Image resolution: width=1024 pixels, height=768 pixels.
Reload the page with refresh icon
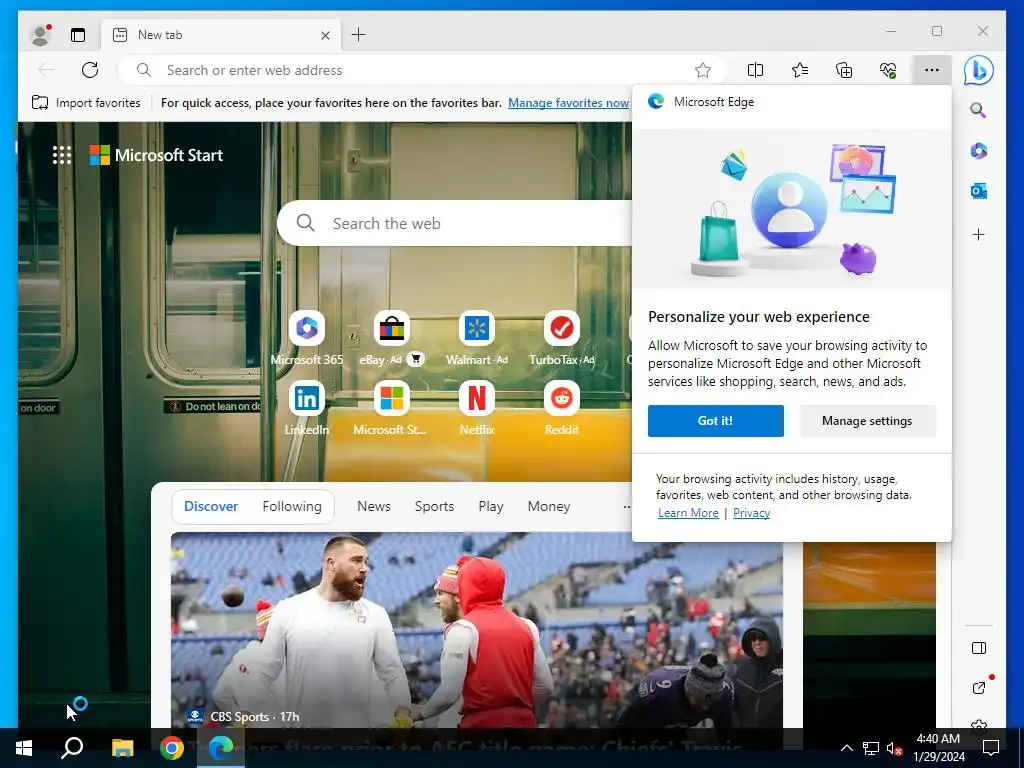(x=90, y=70)
